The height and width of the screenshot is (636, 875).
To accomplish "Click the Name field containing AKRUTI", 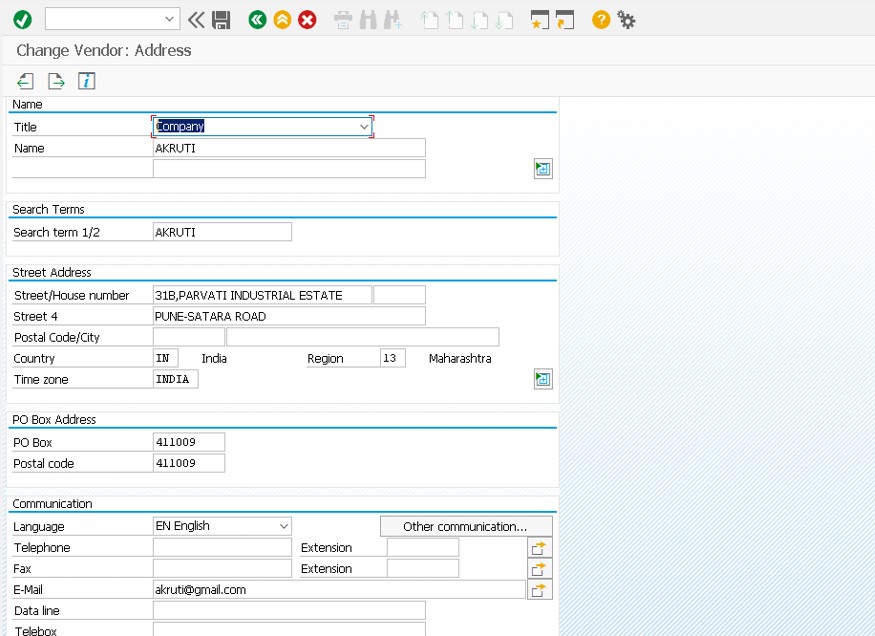I will [289, 148].
